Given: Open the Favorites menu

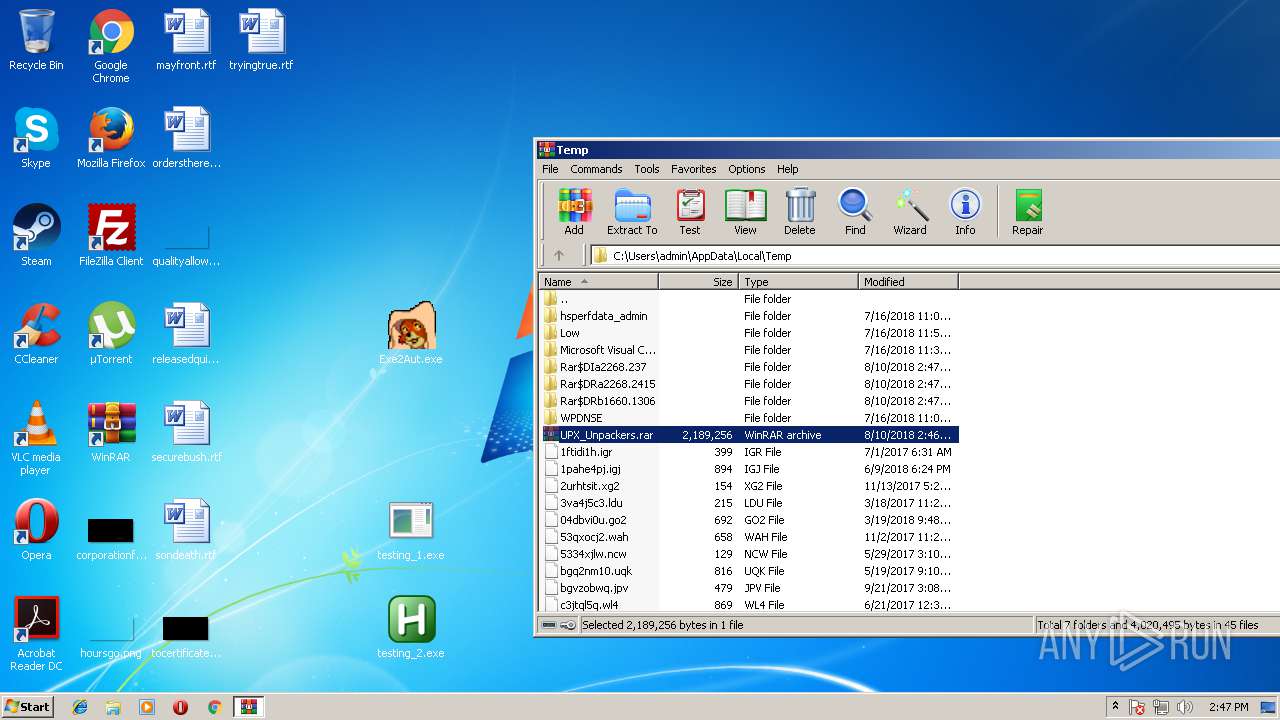Looking at the screenshot, I should [693, 169].
